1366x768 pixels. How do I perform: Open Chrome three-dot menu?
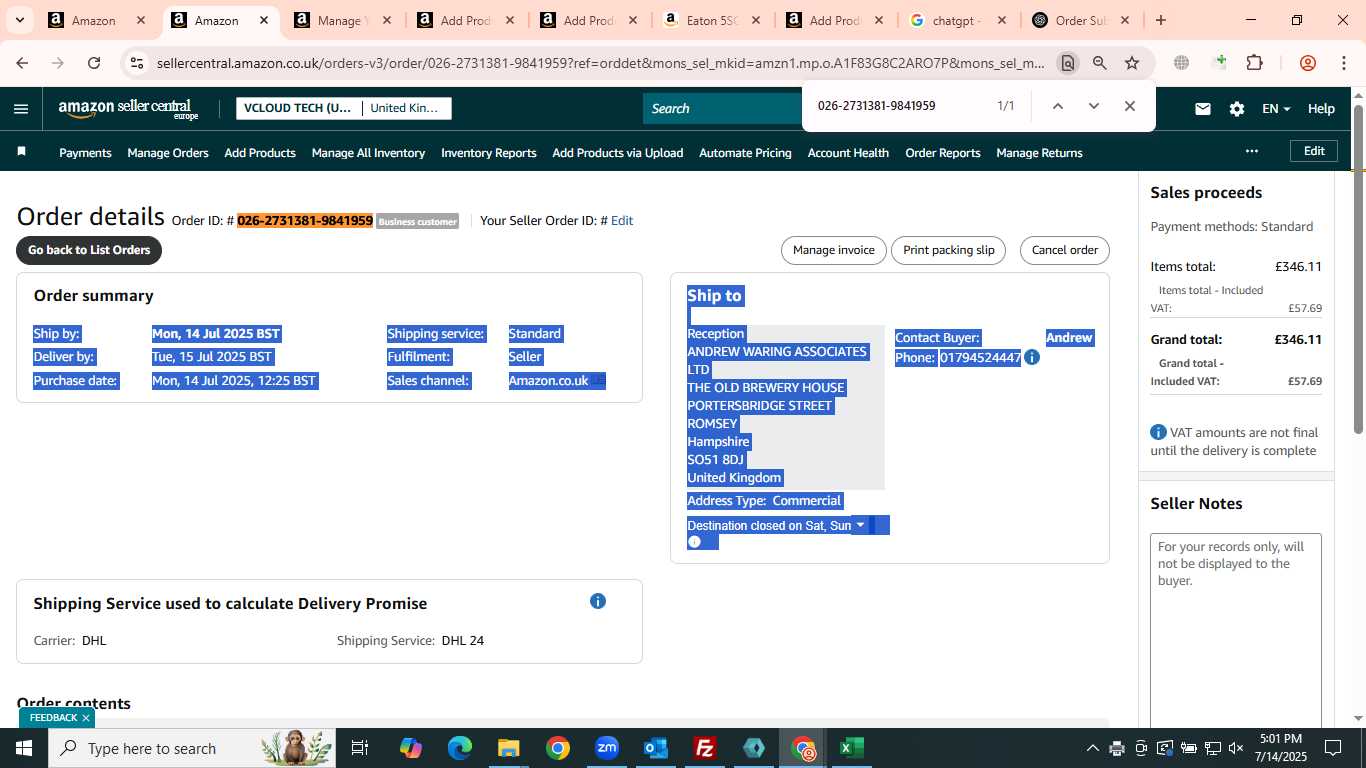pos(1343,63)
